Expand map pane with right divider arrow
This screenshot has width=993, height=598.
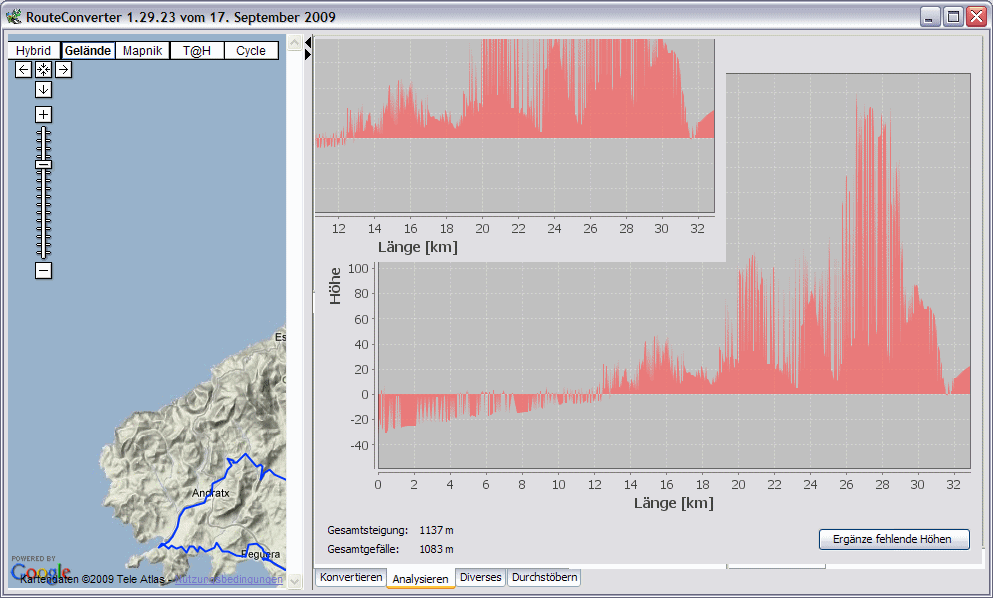tap(308, 55)
